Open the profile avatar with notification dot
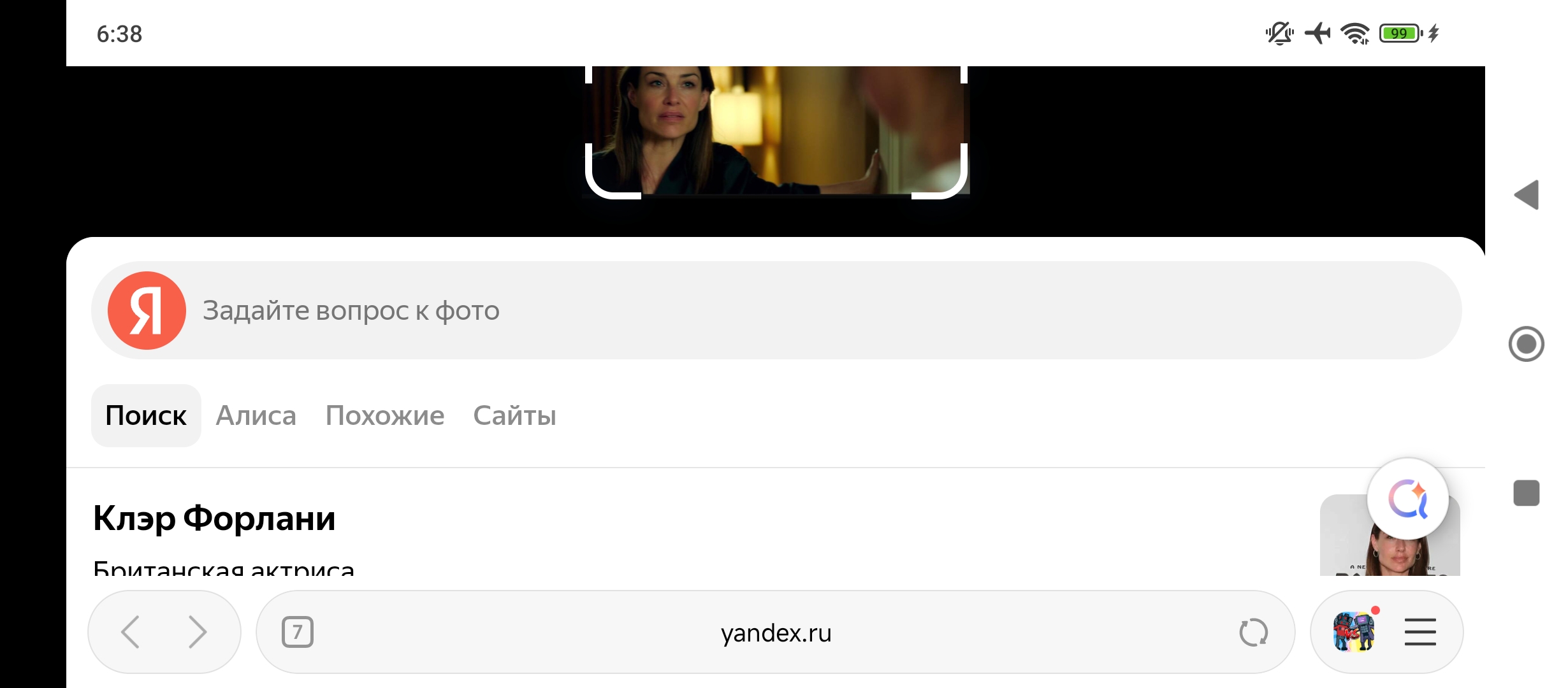The height and width of the screenshot is (688, 1568). click(x=1354, y=631)
